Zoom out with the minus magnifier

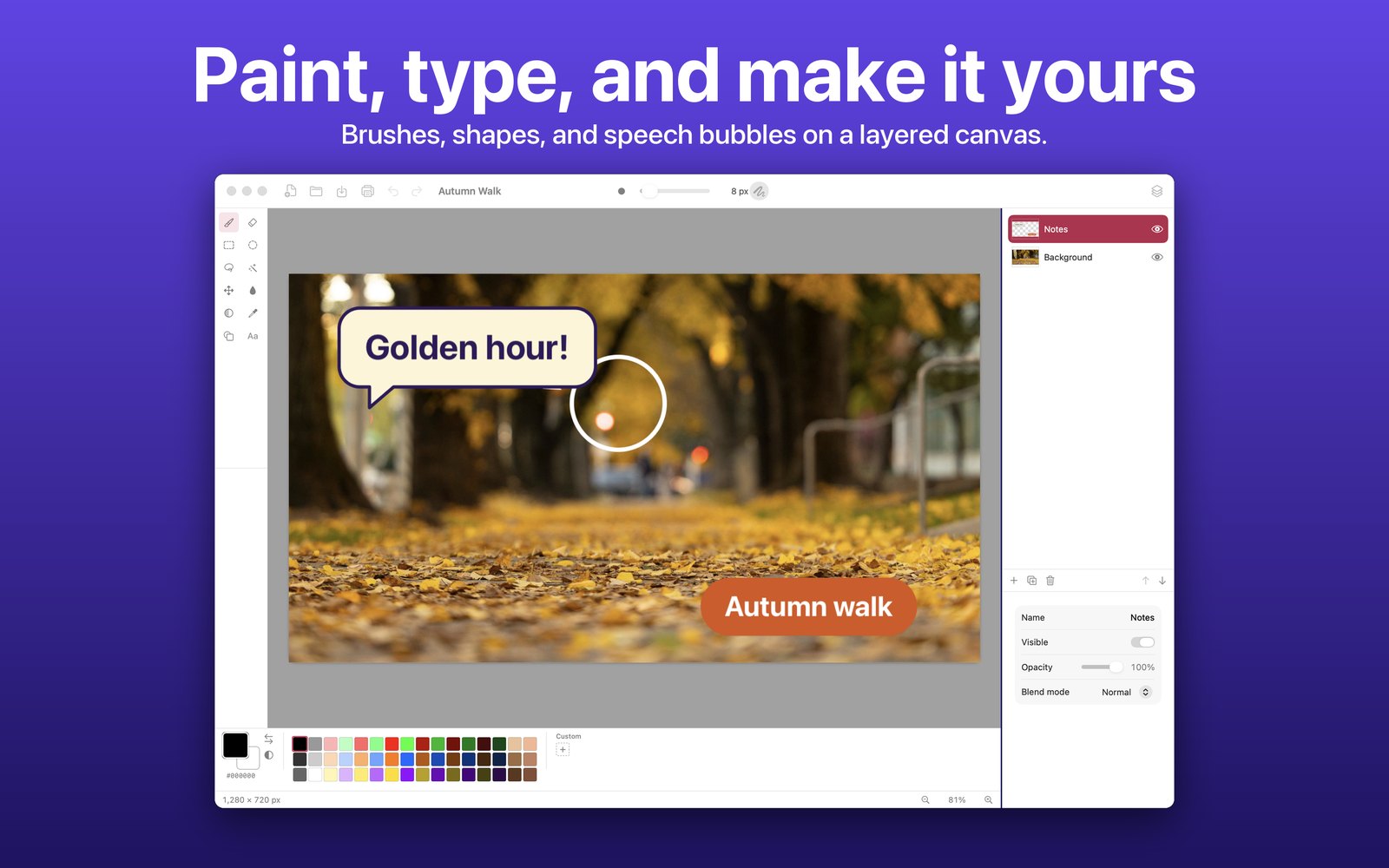pyautogui.click(x=925, y=800)
